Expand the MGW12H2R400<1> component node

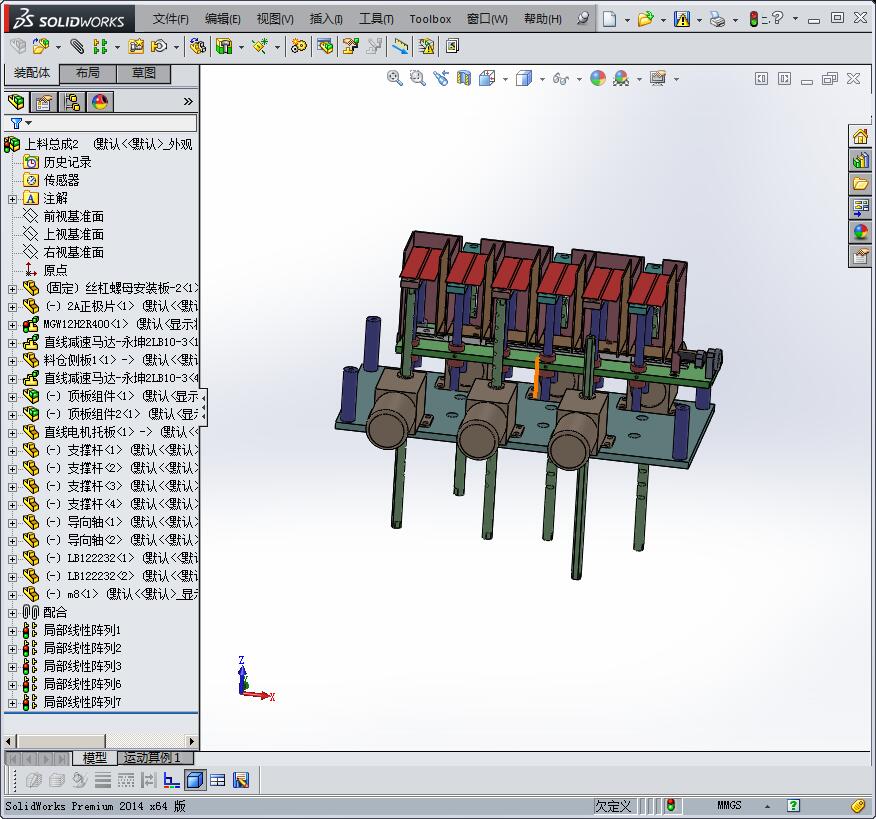pyautogui.click(x=12, y=325)
